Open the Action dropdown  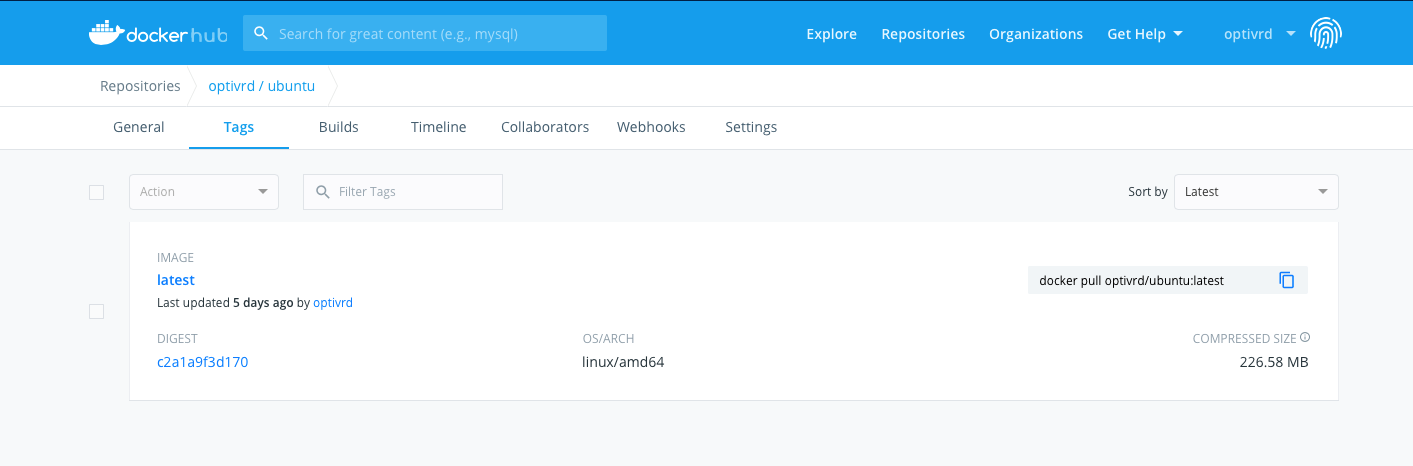pyautogui.click(x=204, y=192)
